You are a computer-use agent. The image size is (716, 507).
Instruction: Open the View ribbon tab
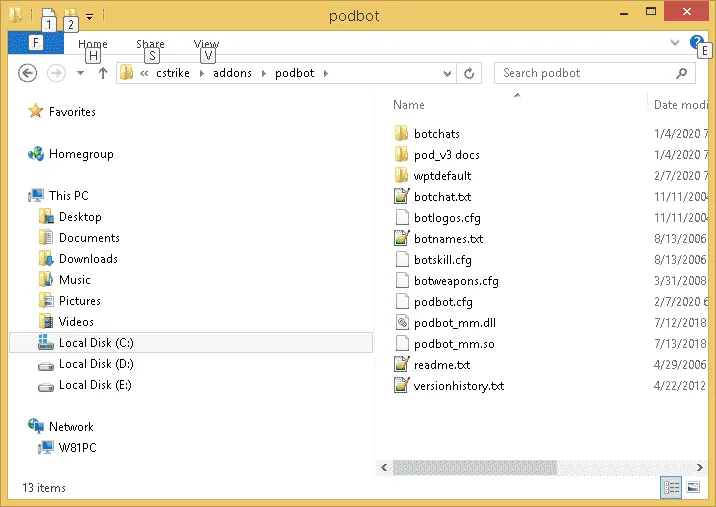pos(206,44)
